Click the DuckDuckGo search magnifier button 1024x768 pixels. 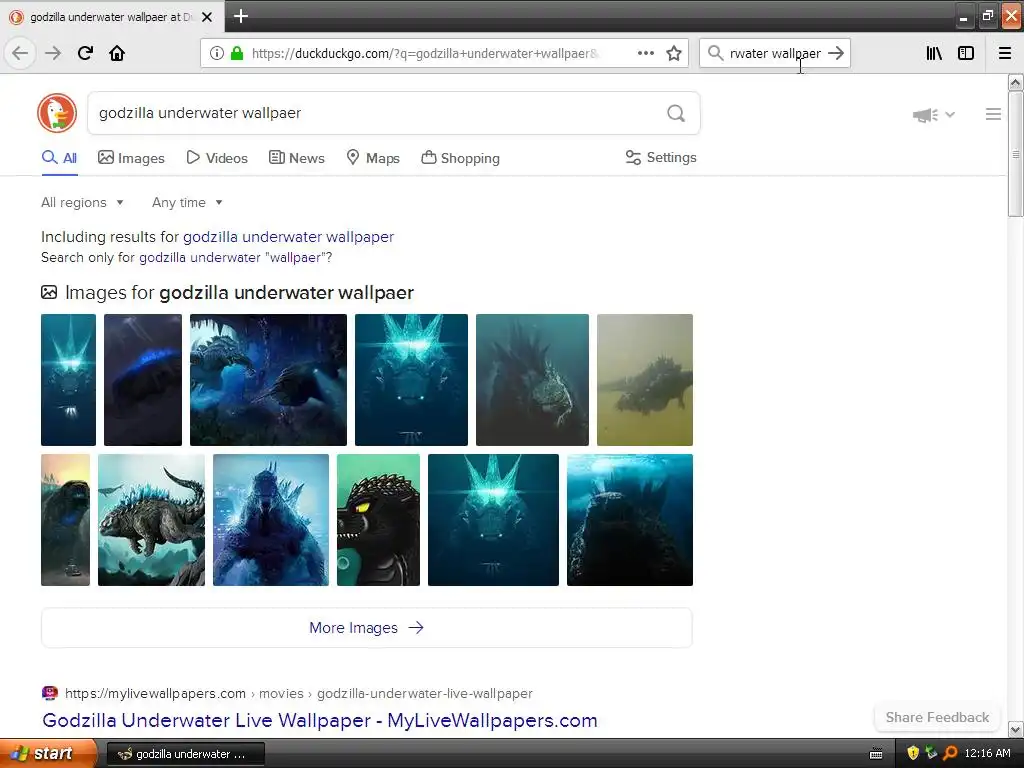tap(676, 113)
